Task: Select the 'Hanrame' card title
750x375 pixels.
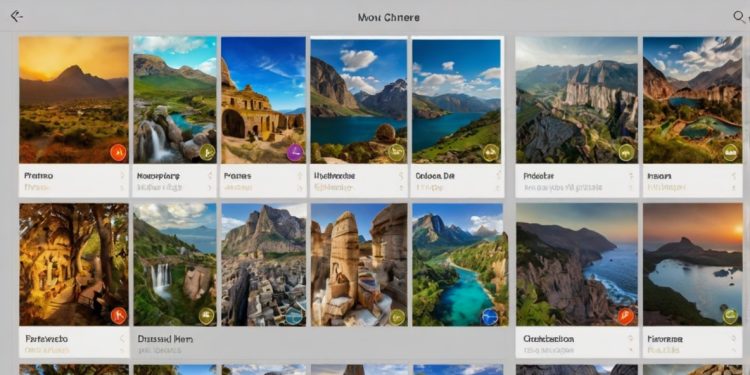Action: [665, 339]
